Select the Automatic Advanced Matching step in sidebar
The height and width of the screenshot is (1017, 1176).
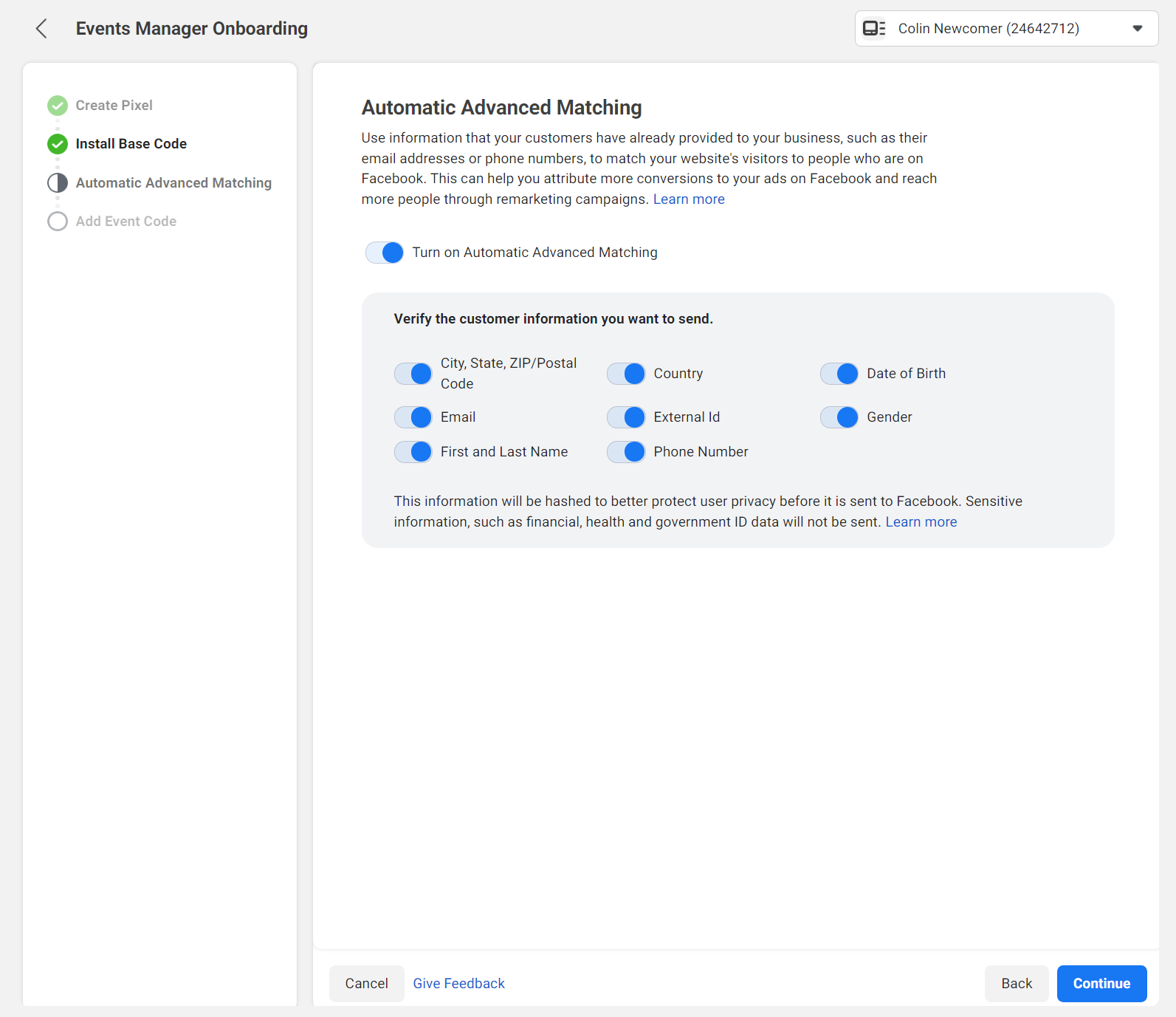[173, 182]
